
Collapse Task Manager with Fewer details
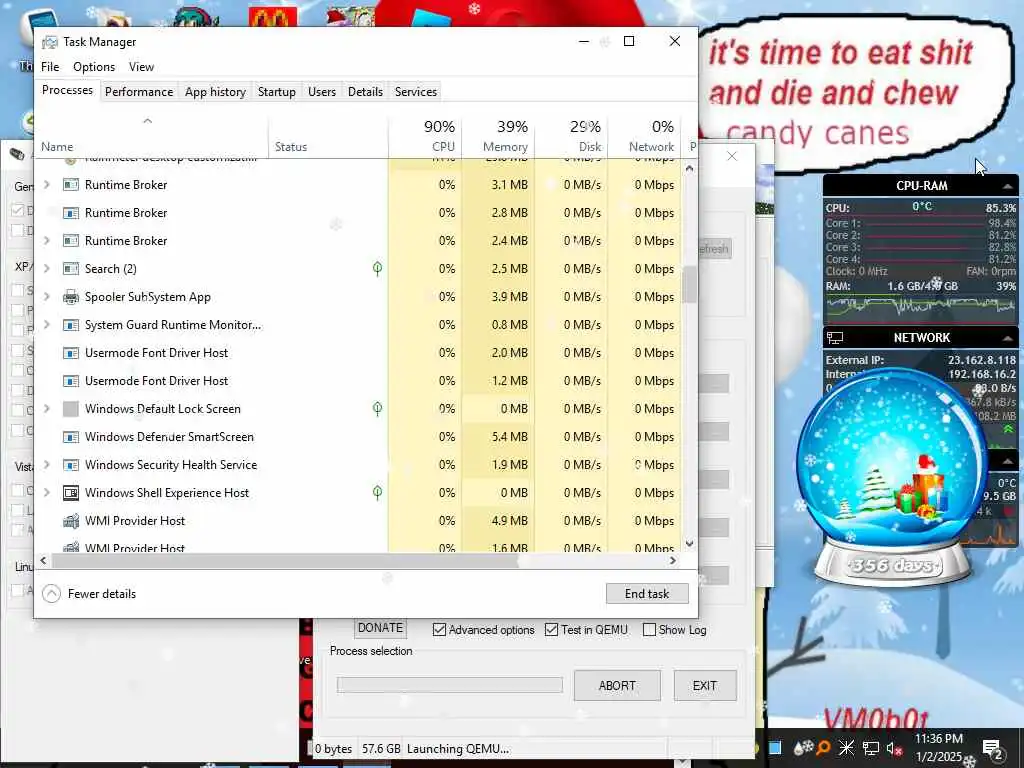click(89, 594)
